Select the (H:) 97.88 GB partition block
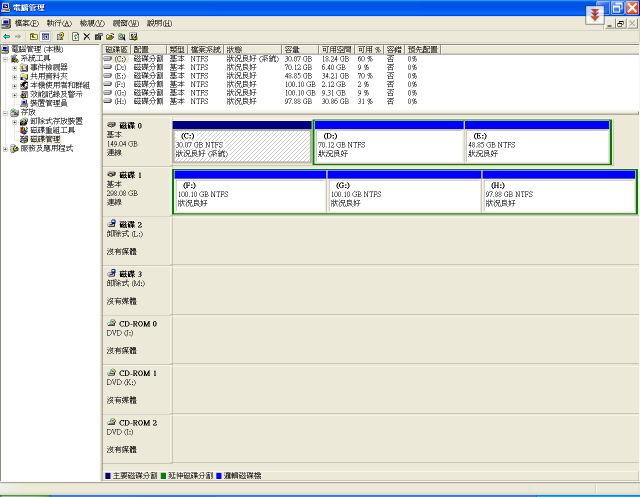The height and width of the screenshot is (497, 640). pyautogui.click(x=559, y=191)
